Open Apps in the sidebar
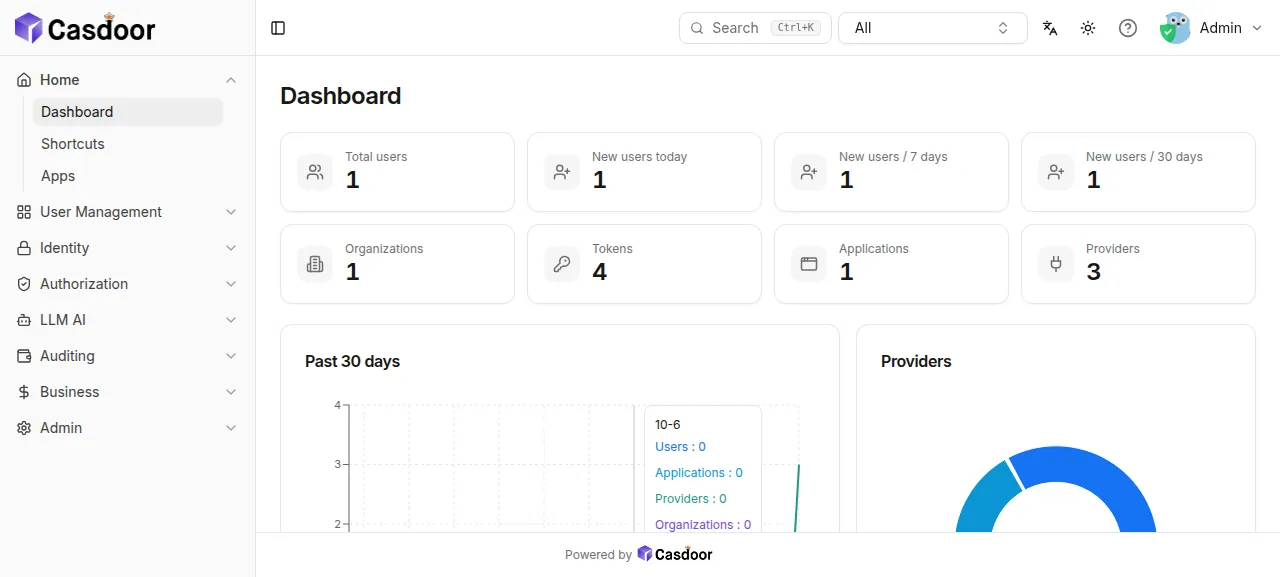The image size is (1280, 577). coord(128,176)
